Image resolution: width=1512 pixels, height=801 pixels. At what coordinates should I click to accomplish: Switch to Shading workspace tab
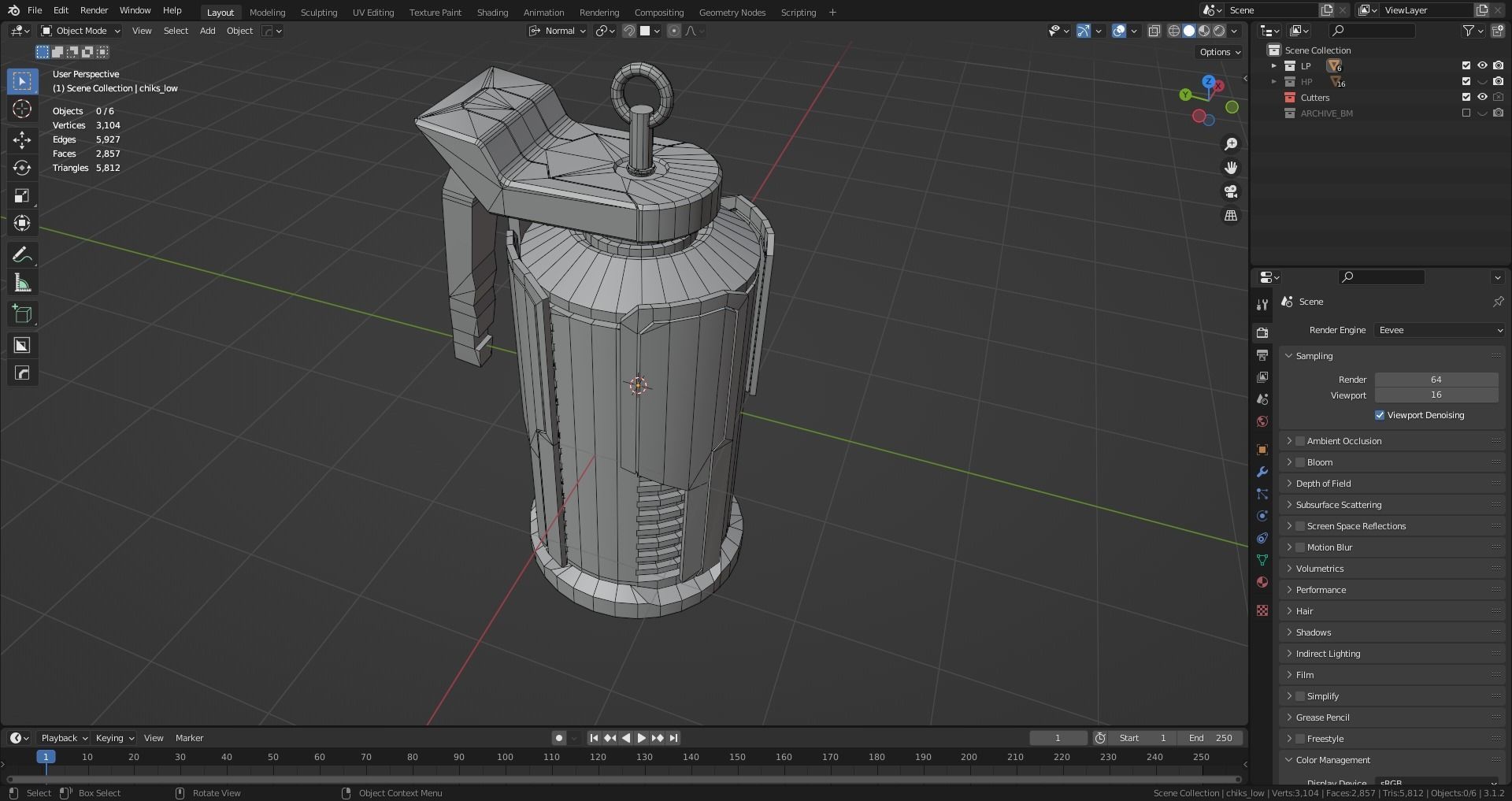coord(492,12)
